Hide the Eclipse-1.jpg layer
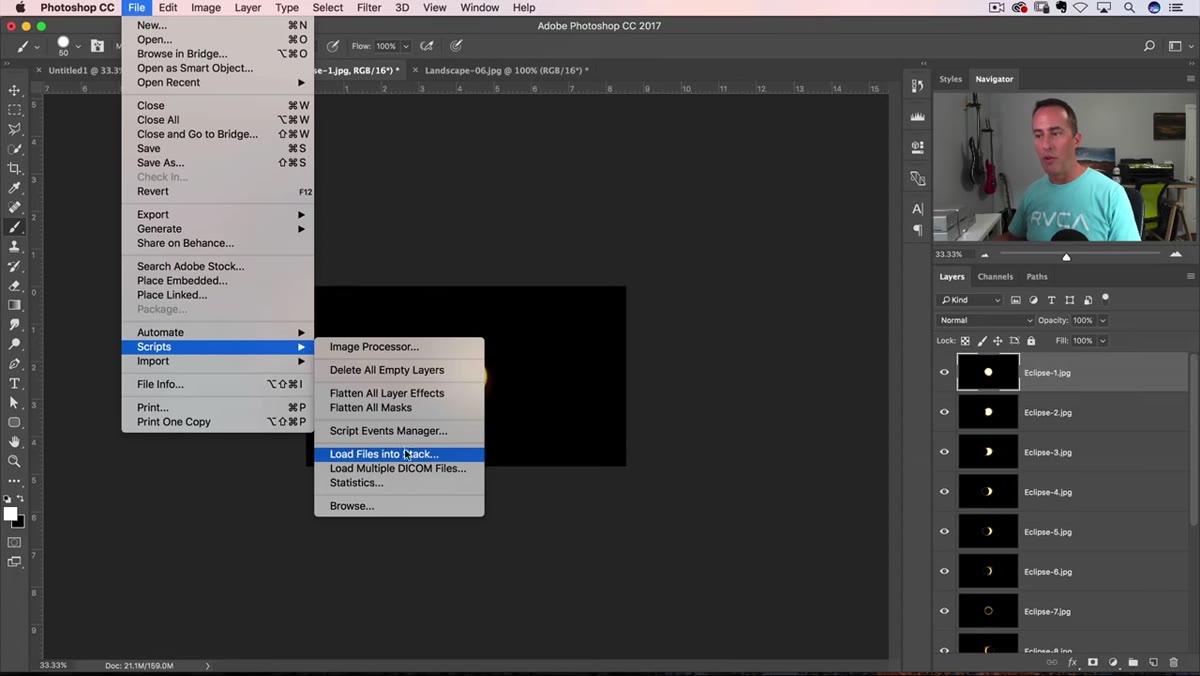The height and width of the screenshot is (676, 1200). coord(944,372)
